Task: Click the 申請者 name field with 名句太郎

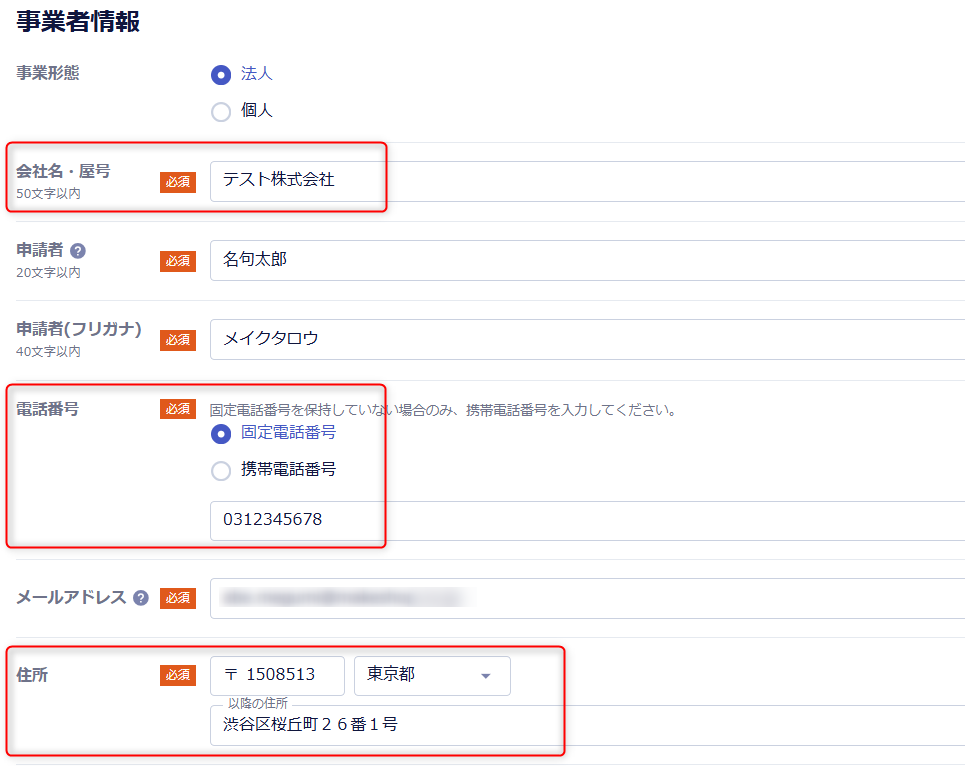Action: pos(587,260)
